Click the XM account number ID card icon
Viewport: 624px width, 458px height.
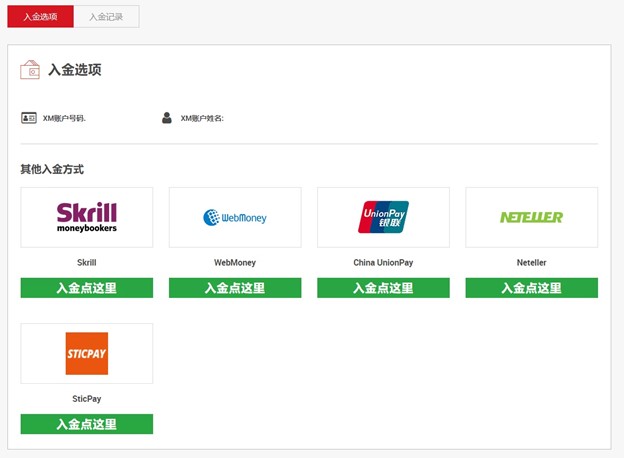pyautogui.click(x=29, y=118)
